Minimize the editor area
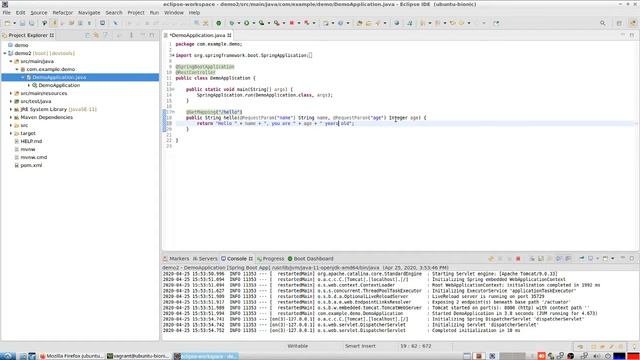 pos(623,35)
